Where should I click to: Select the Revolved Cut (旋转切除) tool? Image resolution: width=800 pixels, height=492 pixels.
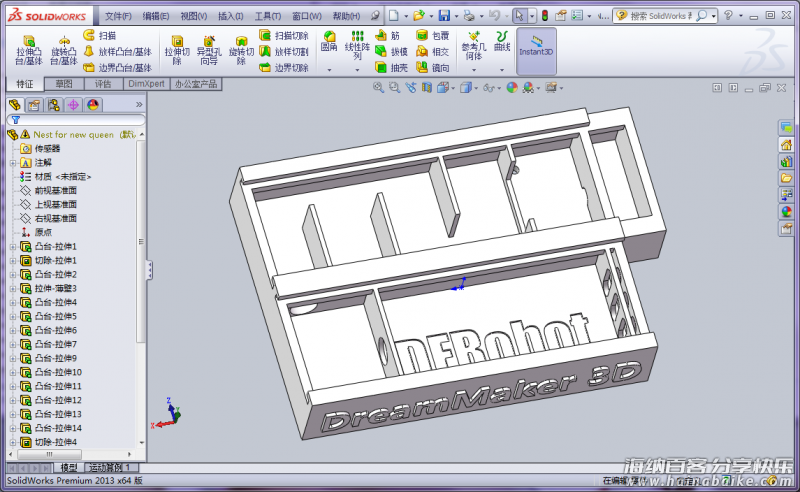click(241, 50)
